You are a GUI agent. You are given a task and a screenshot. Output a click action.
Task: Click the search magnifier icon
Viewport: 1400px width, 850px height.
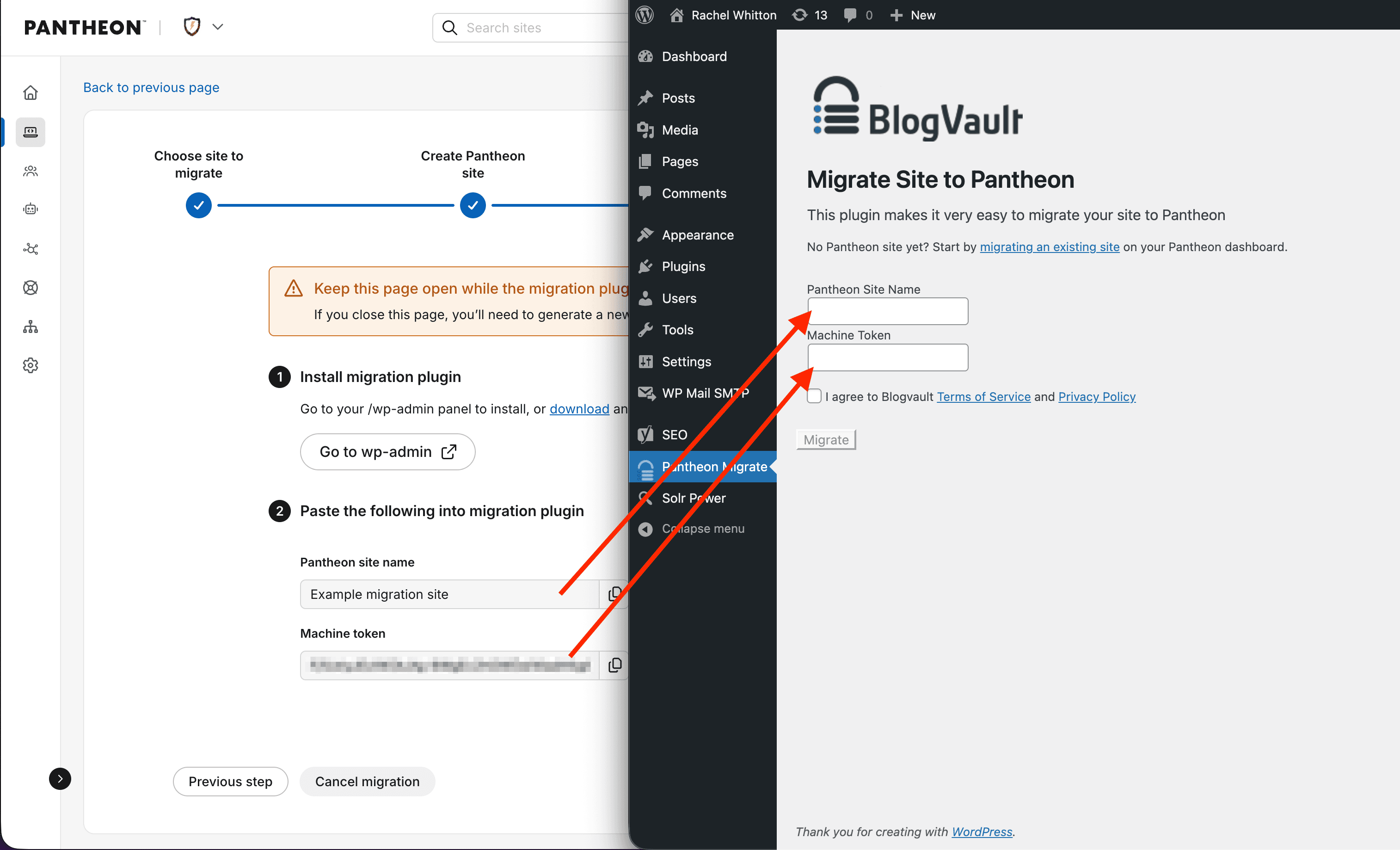(x=449, y=28)
